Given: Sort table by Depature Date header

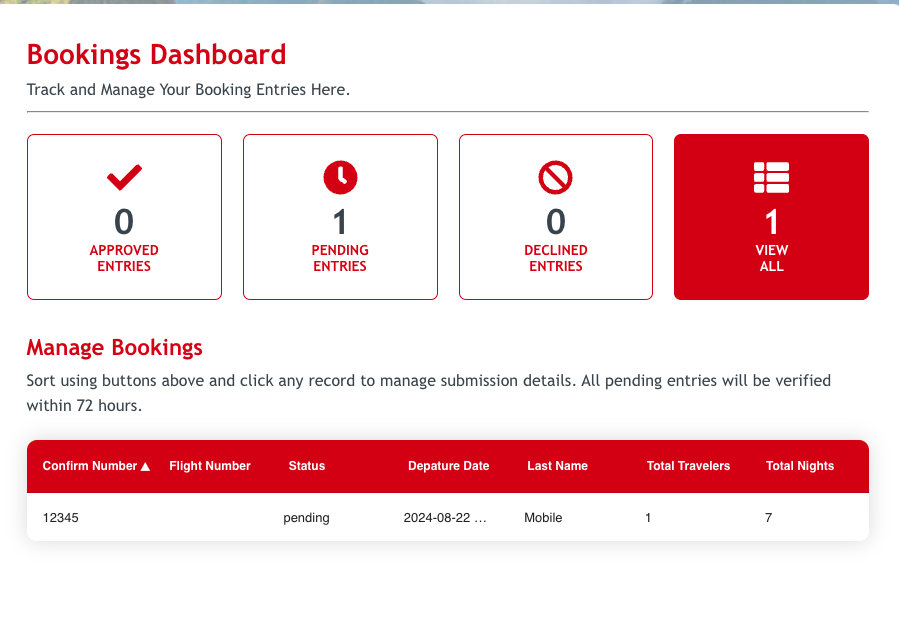Looking at the screenshot, I should point(448,466).
